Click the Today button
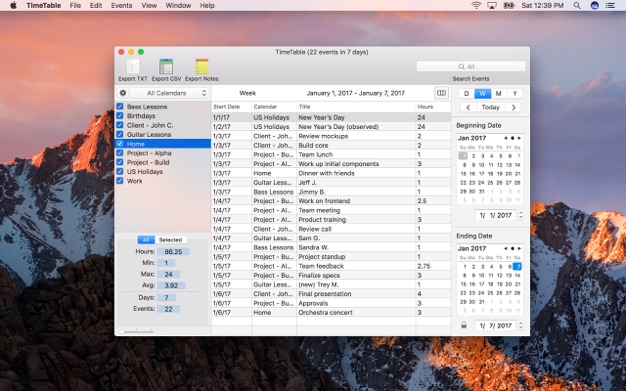626x391 pixels. coord(491,107)
